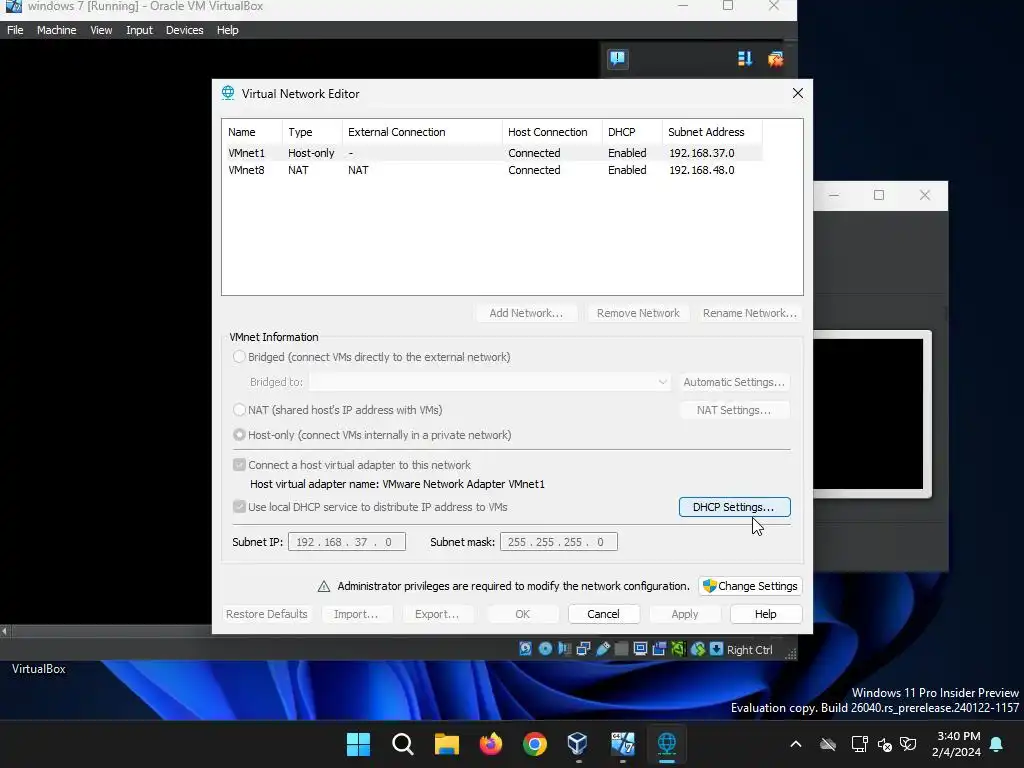Viewport: 1024px width, 768px height.
Task: Click the OK button
Action: point(522,614)
